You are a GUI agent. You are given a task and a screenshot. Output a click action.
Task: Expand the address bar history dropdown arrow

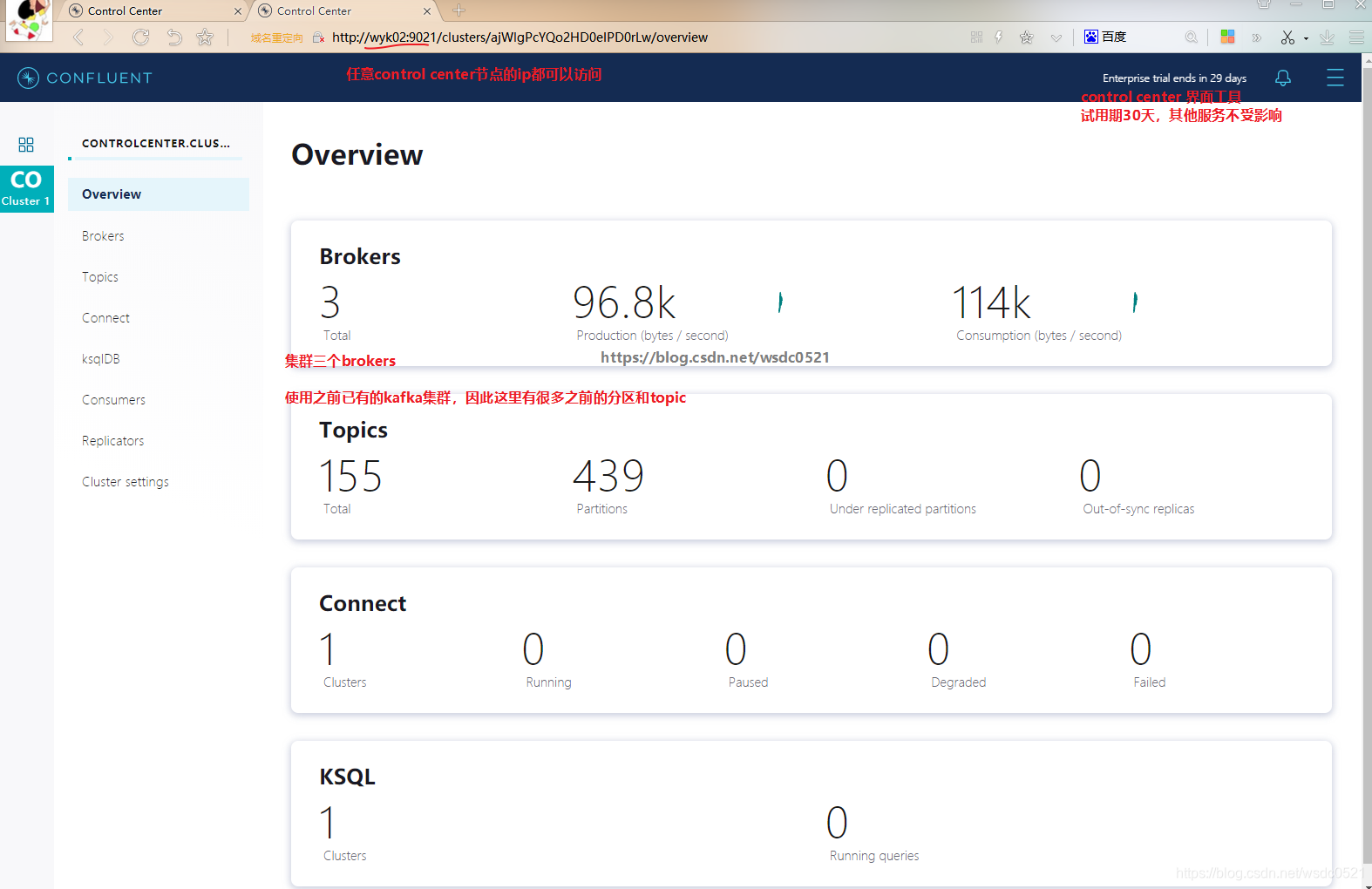click(x=1056, y=37)
